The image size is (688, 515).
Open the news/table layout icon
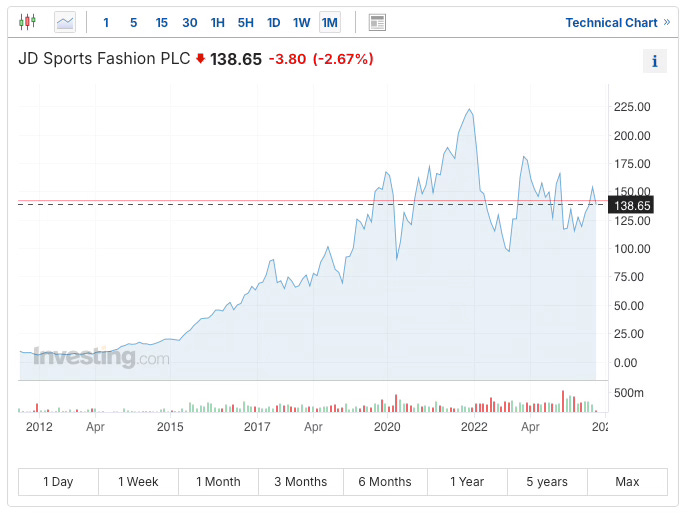[377, 22]
